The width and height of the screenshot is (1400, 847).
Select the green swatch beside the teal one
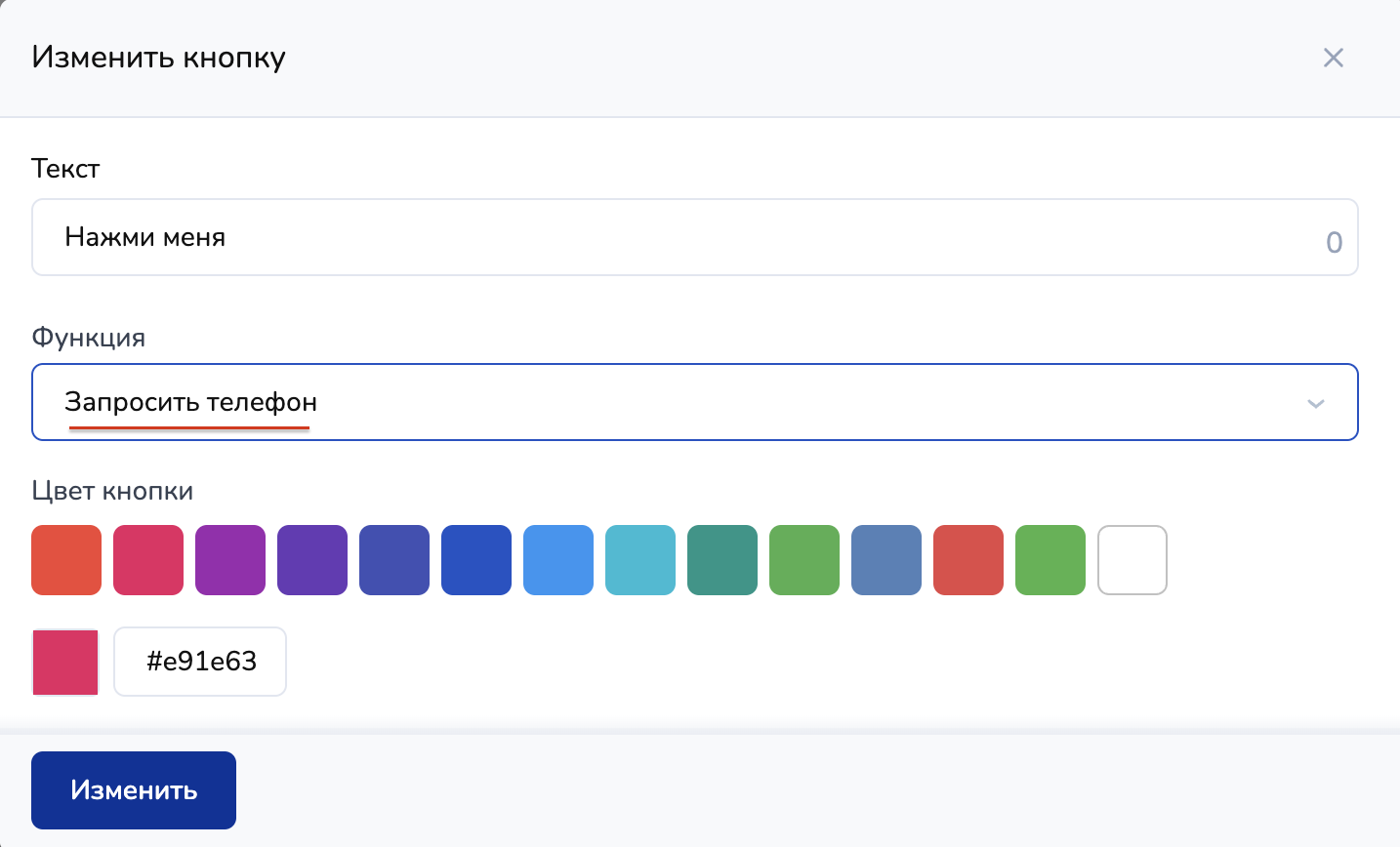click(804, 560)
